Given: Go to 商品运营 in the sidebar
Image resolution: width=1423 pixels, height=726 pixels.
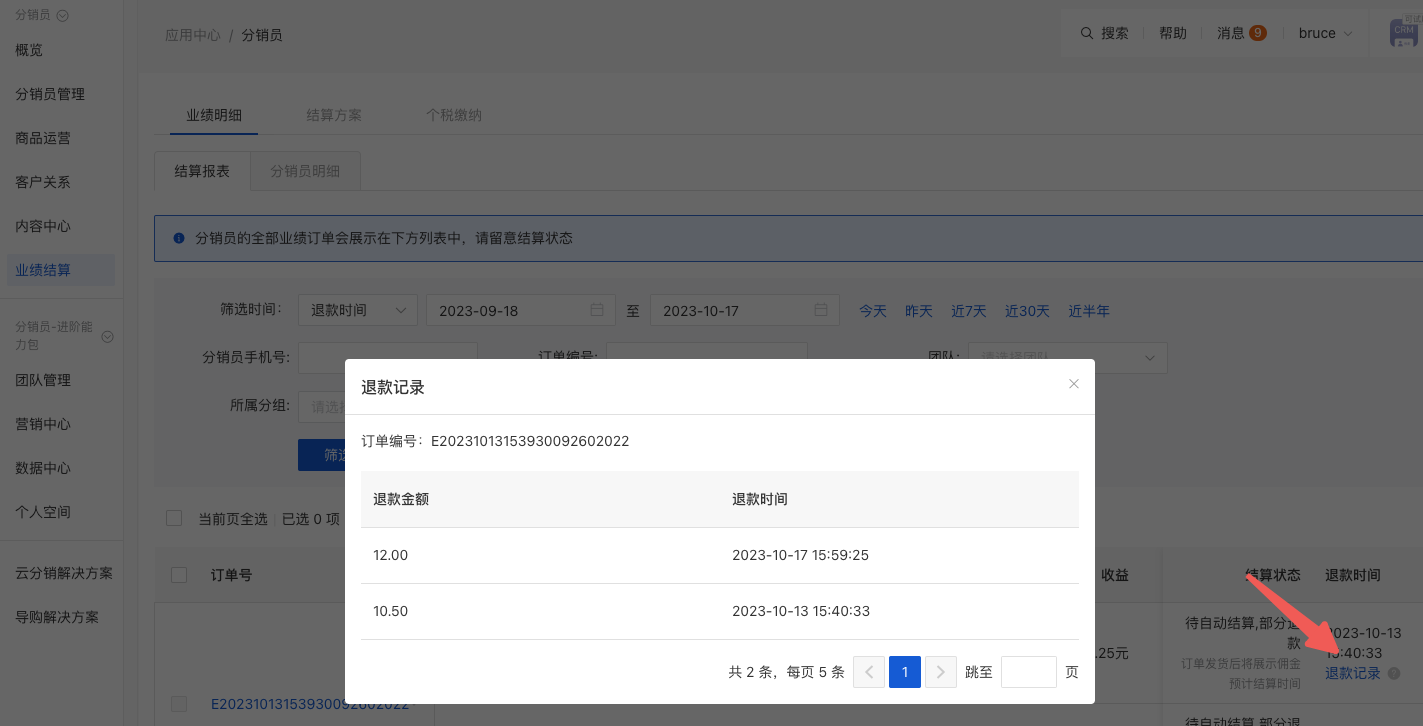Looking at the screenshot, I should tap(43, 138).
